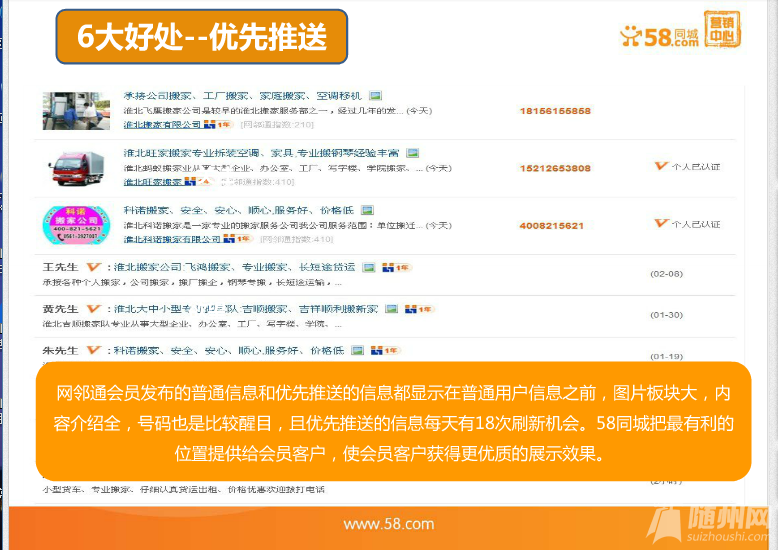Click V verified icon in 15212653808 row
778x550 pixels.
pos(661,166)
